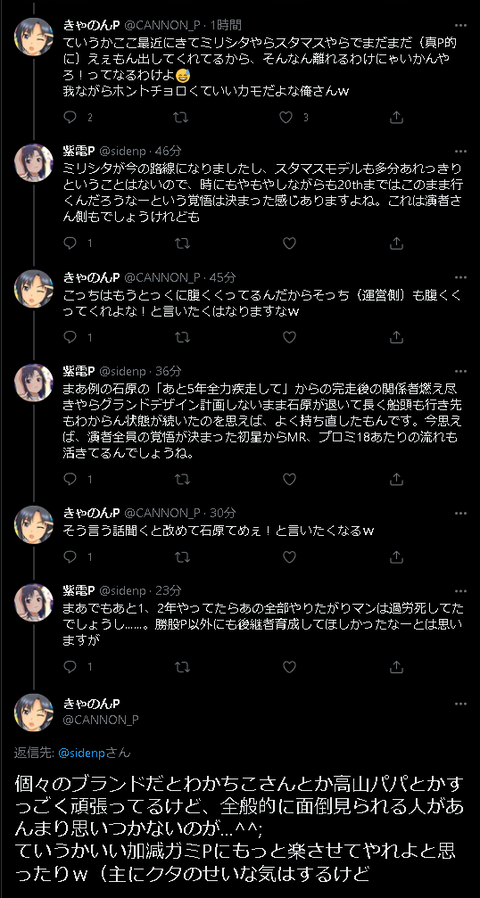Like the first tweet with 3 likes

(x=286, y=117)
